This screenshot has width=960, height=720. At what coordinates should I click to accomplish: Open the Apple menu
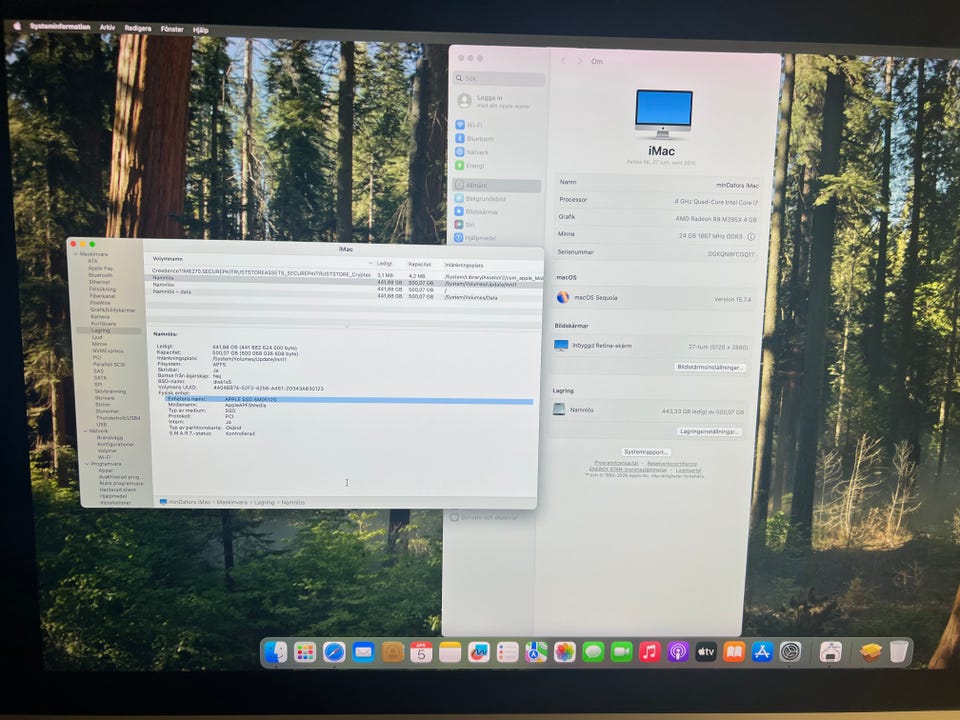click(17, 26)
